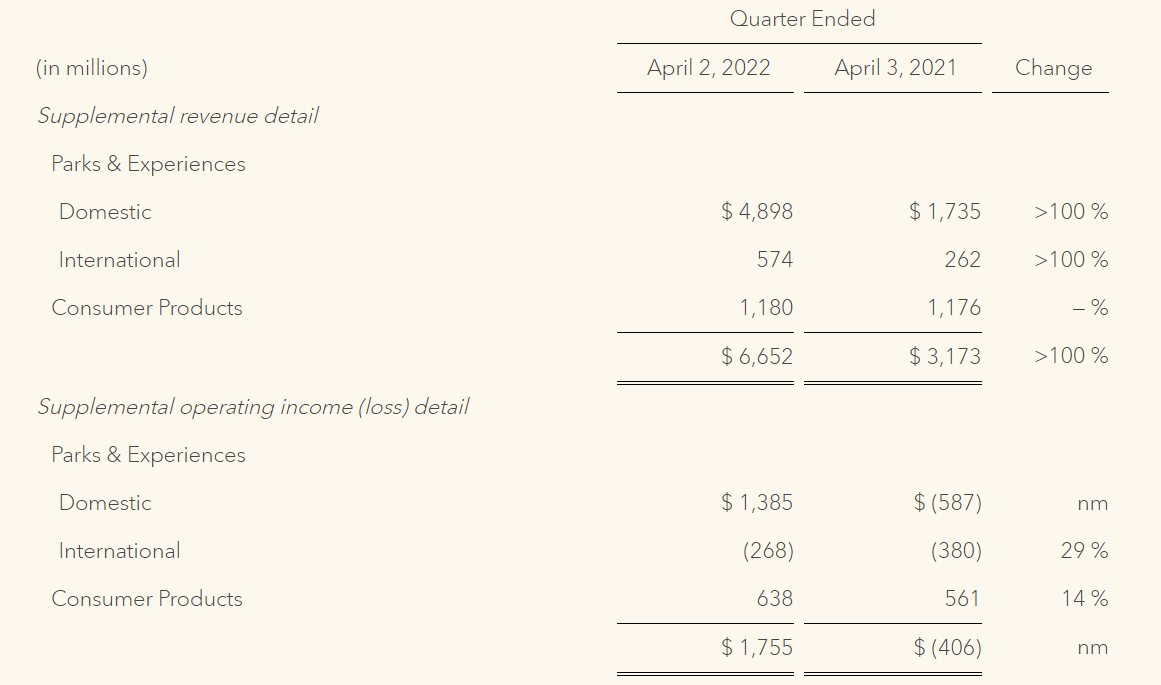Viewport: 1161px width, 685px height.
Task: Click the (in millions) label
Action: click(x=92, y=68)
